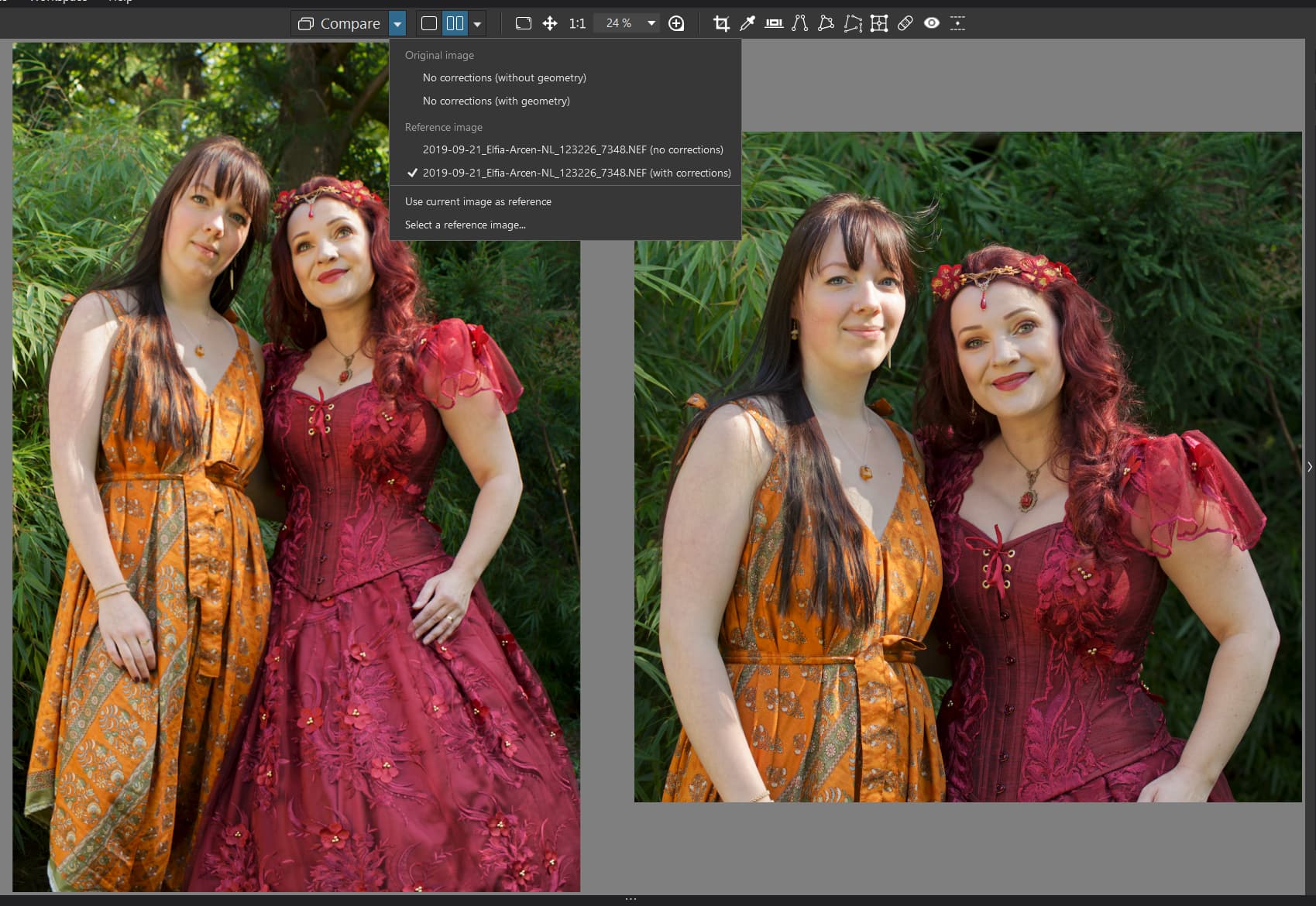Open the Repair bandage tool
Viewport: 1316px width, 906px height.
[905, 23]
